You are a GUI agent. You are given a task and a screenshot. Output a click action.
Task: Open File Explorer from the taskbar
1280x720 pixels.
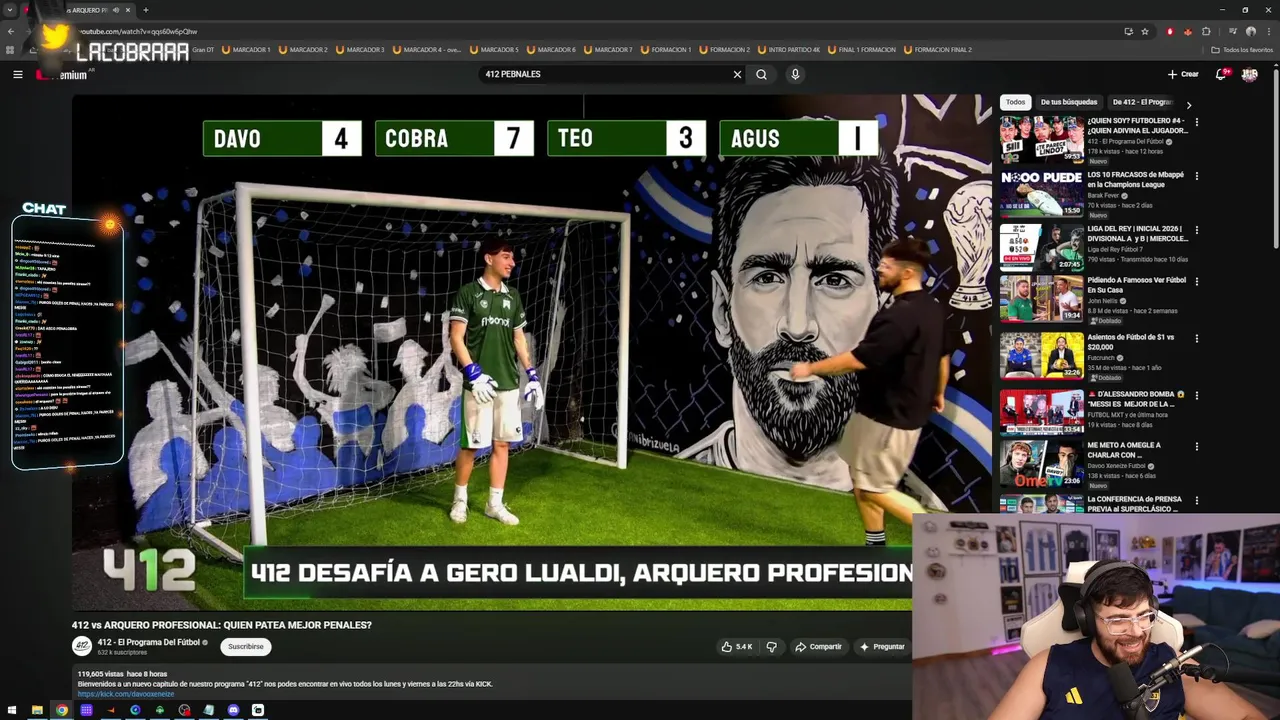pos(37,710)
